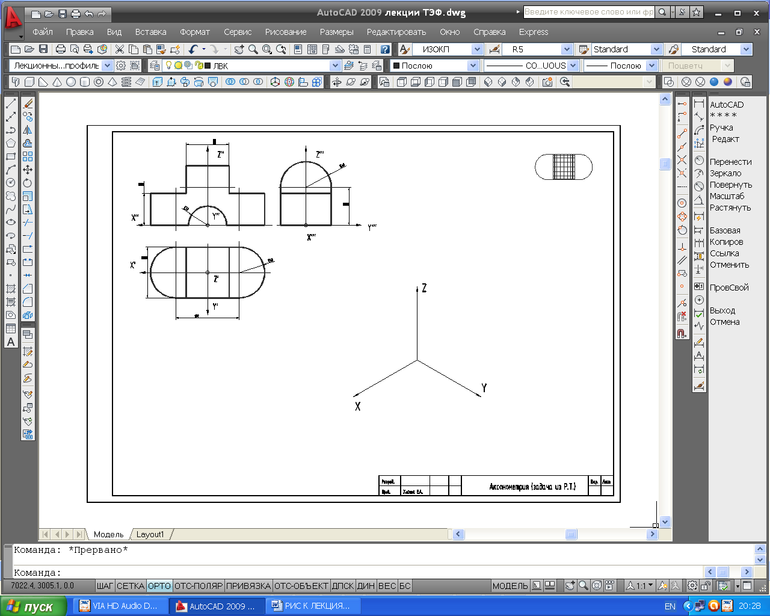This screenshot has height=616, width=770.
Task: Select the Multiline Text tool
Action: 11,342
